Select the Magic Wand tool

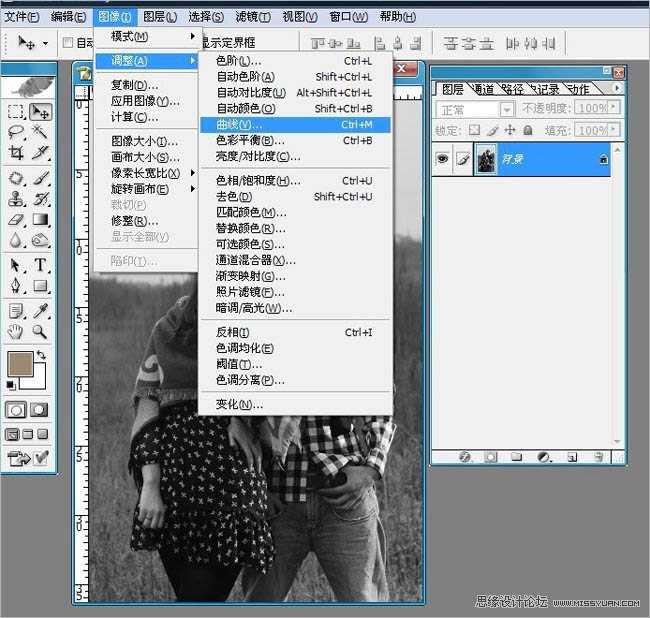coord(41,132)
